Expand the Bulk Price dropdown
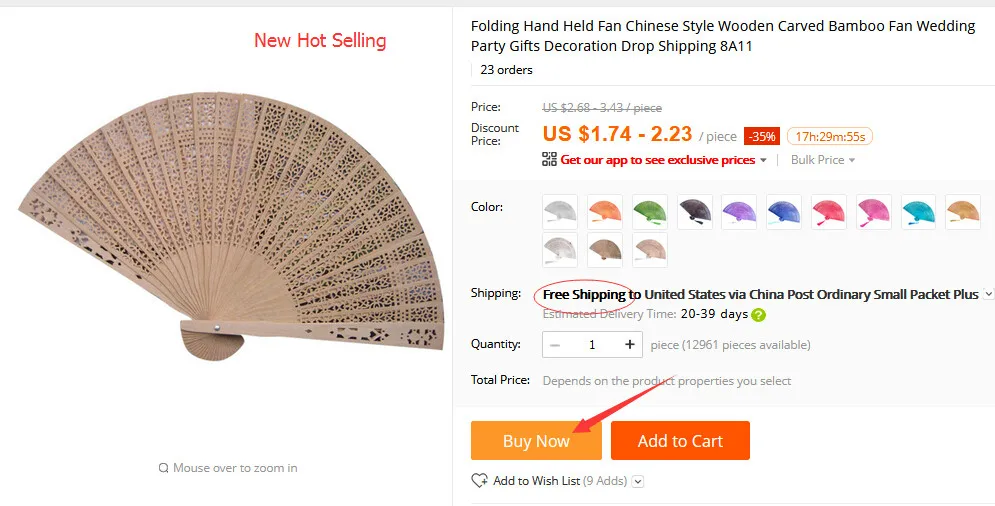Screen dimensions: 995x506 coord(823,160)
